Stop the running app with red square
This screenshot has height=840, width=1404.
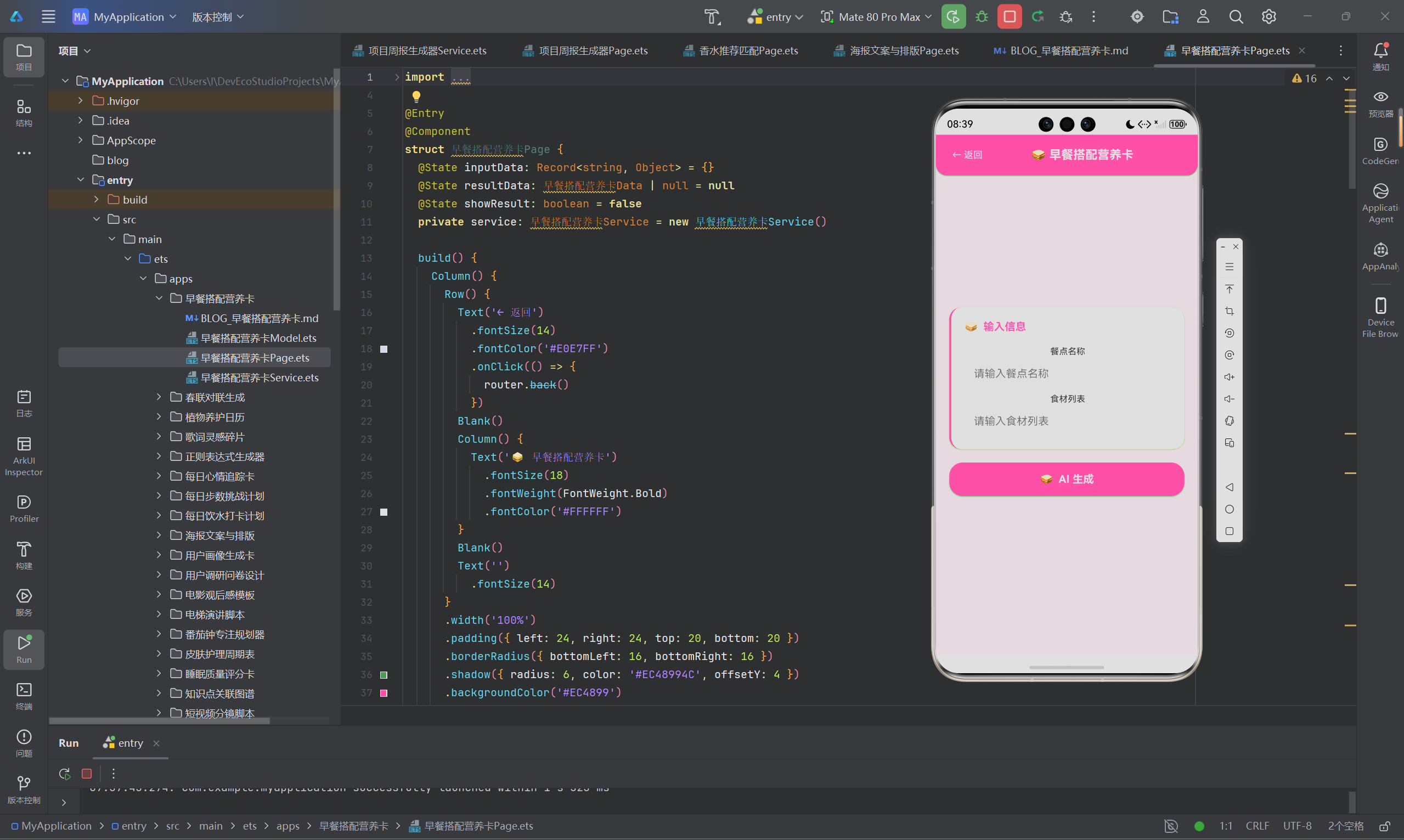pyautogui.click(x=1010, y=16)
